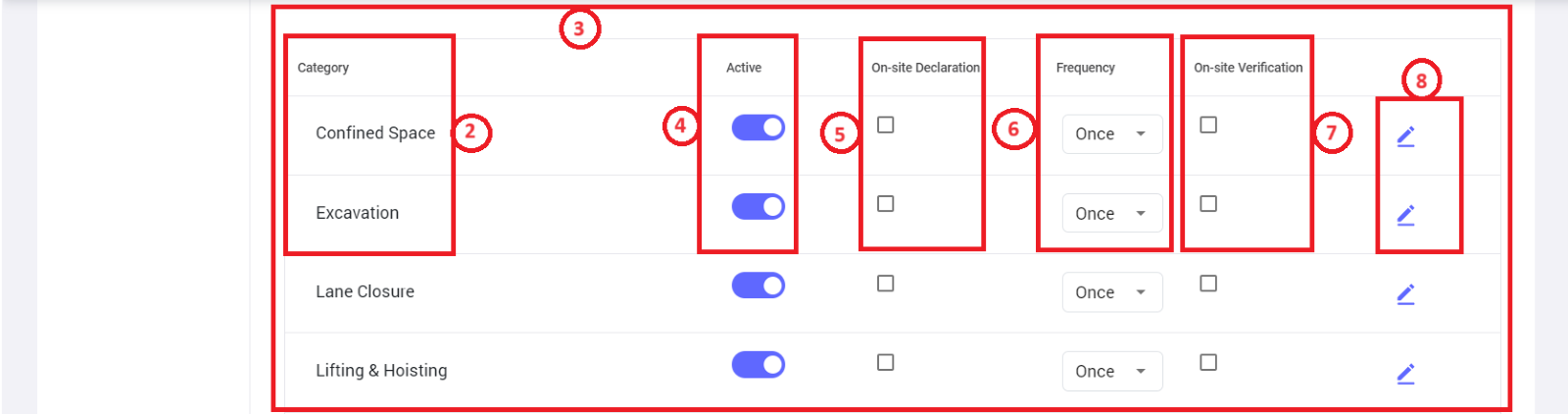
Task: Tick On-site Declaration for Lane Closure
Action: [x=885, y=284]
